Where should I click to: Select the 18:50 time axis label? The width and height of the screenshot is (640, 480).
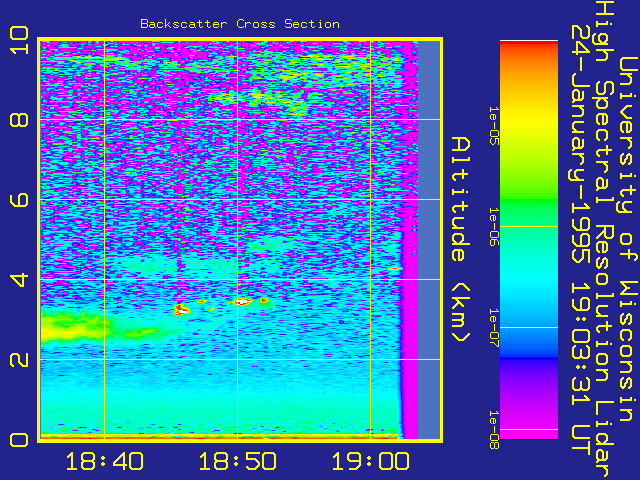pos(238,462)
